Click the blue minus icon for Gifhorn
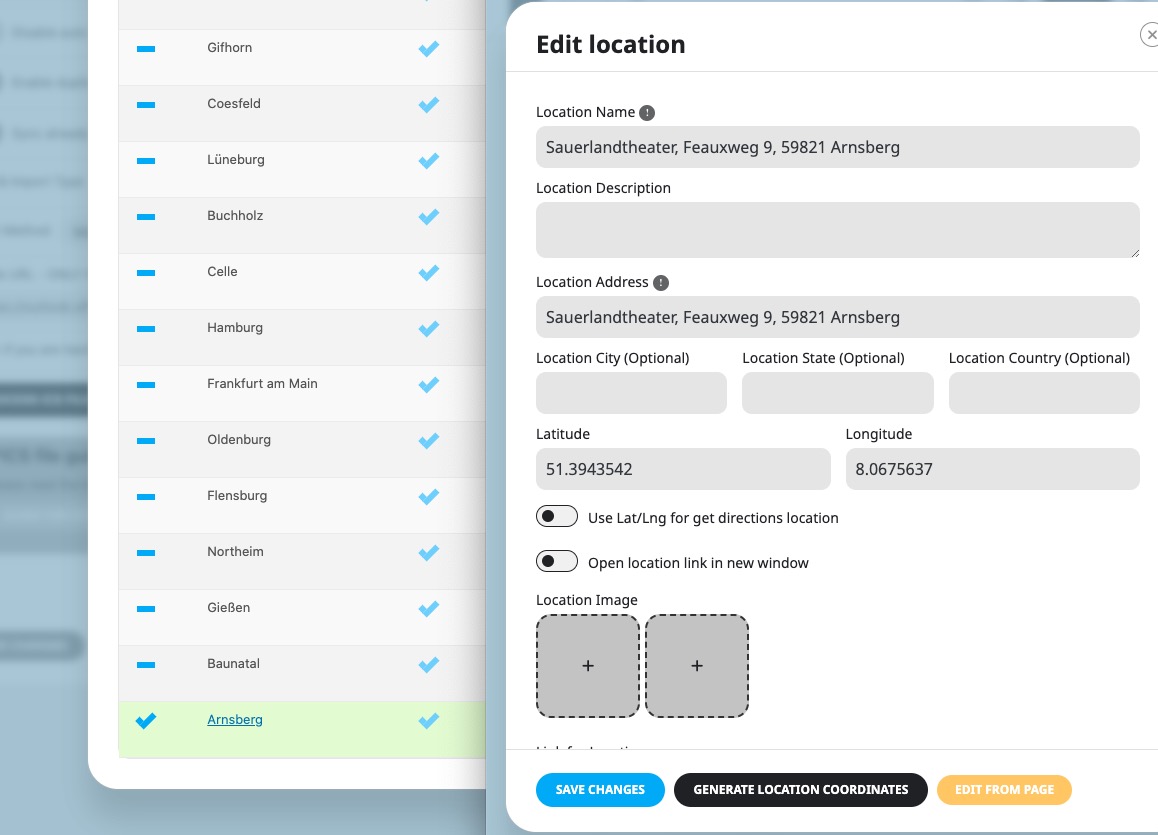Screen dimensions: 1158x835 point(146,49)
